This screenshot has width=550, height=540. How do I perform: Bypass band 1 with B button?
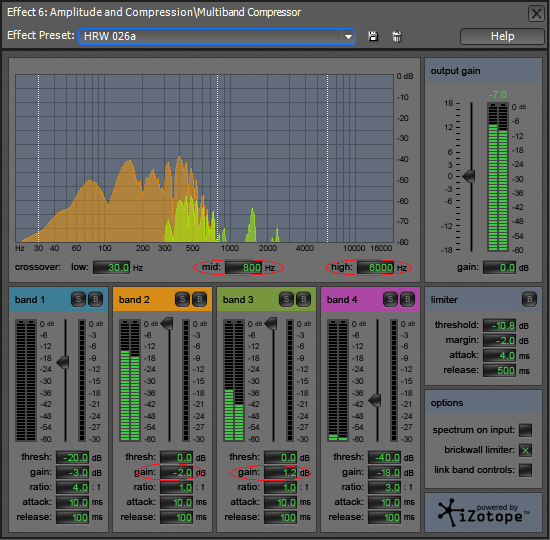click(x=95, y=299)
